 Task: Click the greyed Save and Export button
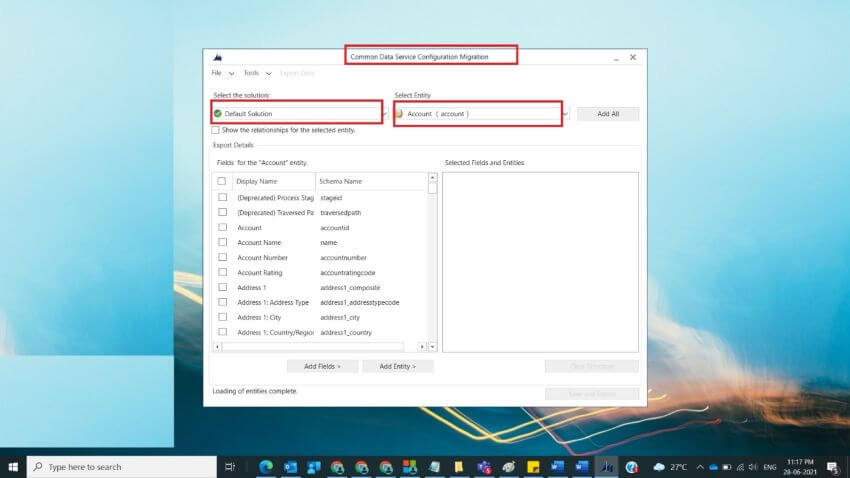click(591, 394)
